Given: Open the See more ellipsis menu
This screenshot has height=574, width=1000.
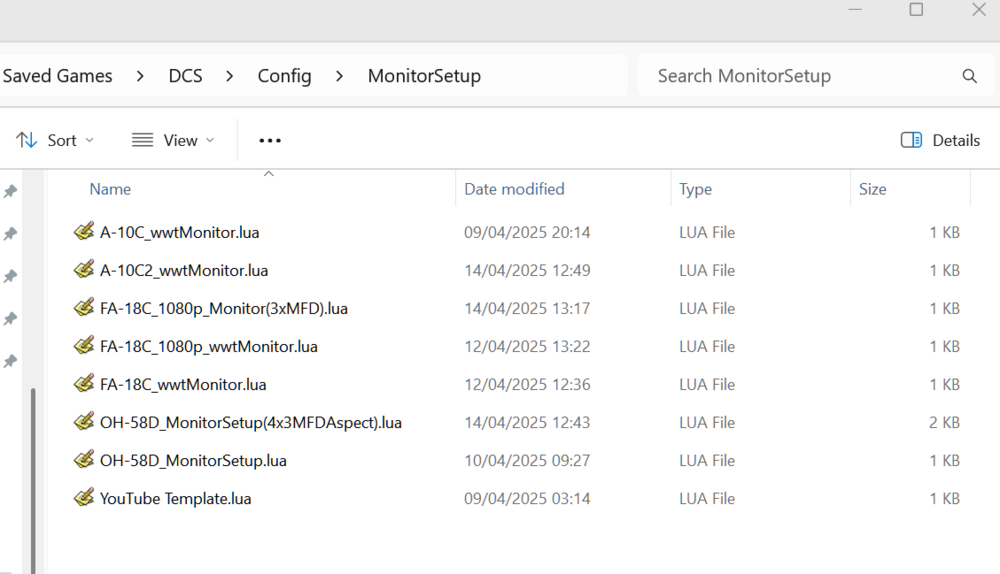Looking at the screenshot, I should click(x=270, y=140).
